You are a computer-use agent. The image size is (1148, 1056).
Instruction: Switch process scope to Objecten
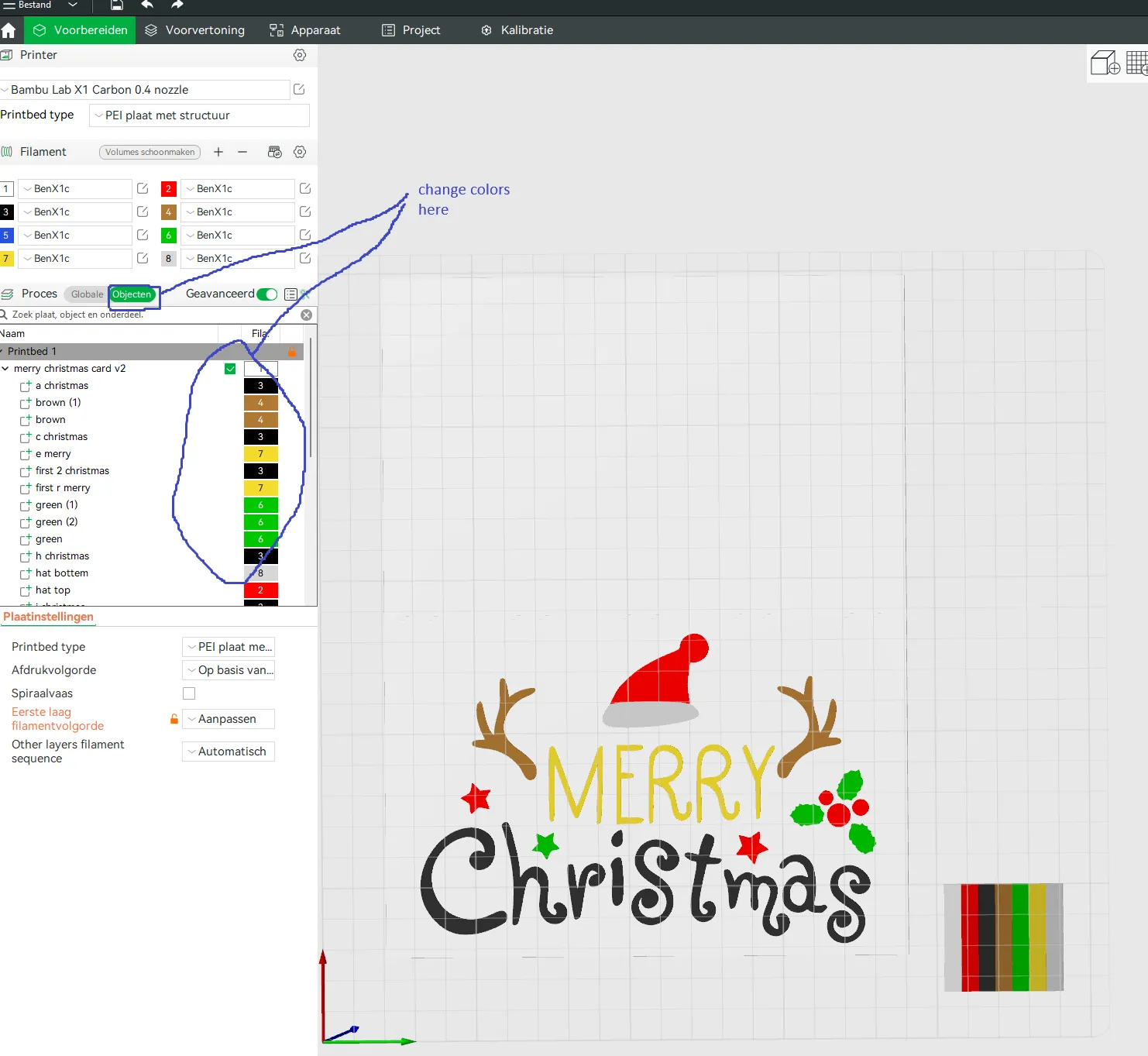click(132, 294)
